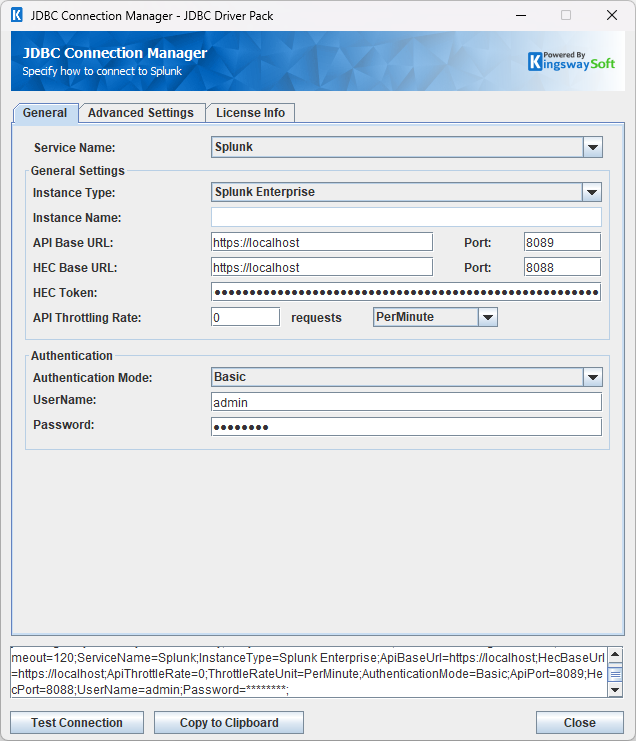636x741 pixels.
Task: Click the Close button at bottom
Action: [580, 723]
